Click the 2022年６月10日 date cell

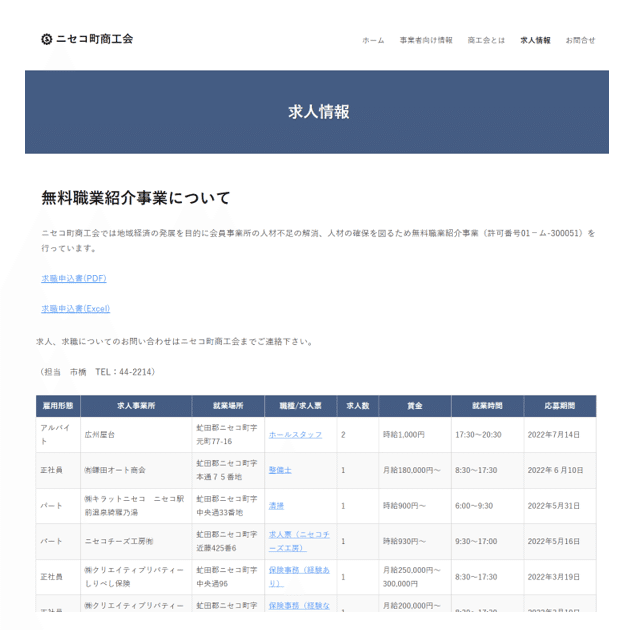pos(560,470)
